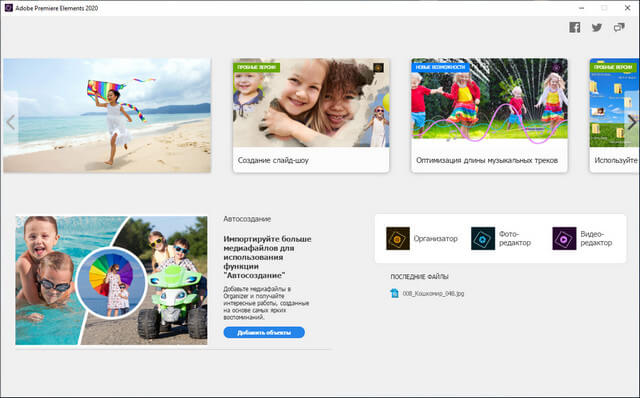
Task: Open the partially visible Используйте card
Action: tap(614, 115)
